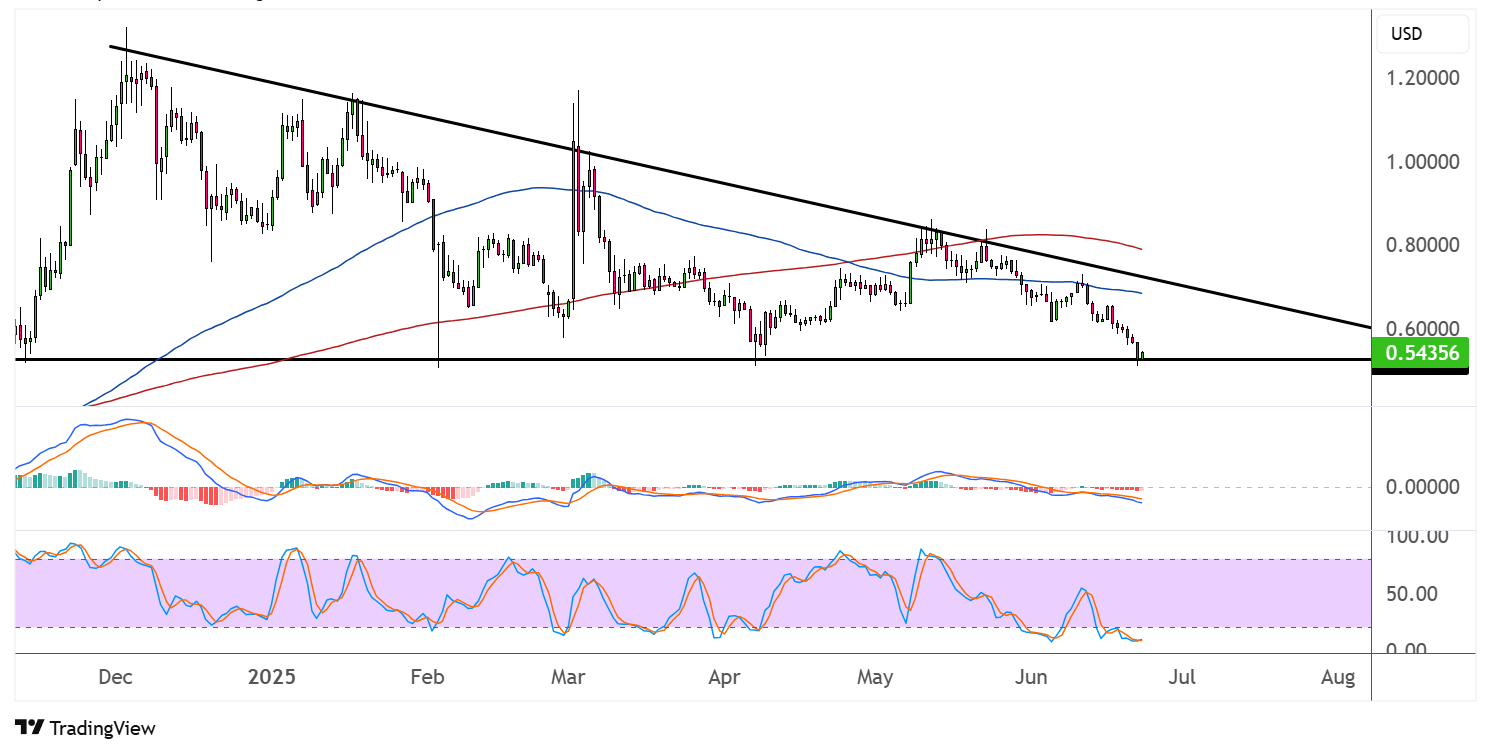Viewport: 1491px width, 754px height.
Task: Click the Feb label on time axis
Action: point(427,677)
